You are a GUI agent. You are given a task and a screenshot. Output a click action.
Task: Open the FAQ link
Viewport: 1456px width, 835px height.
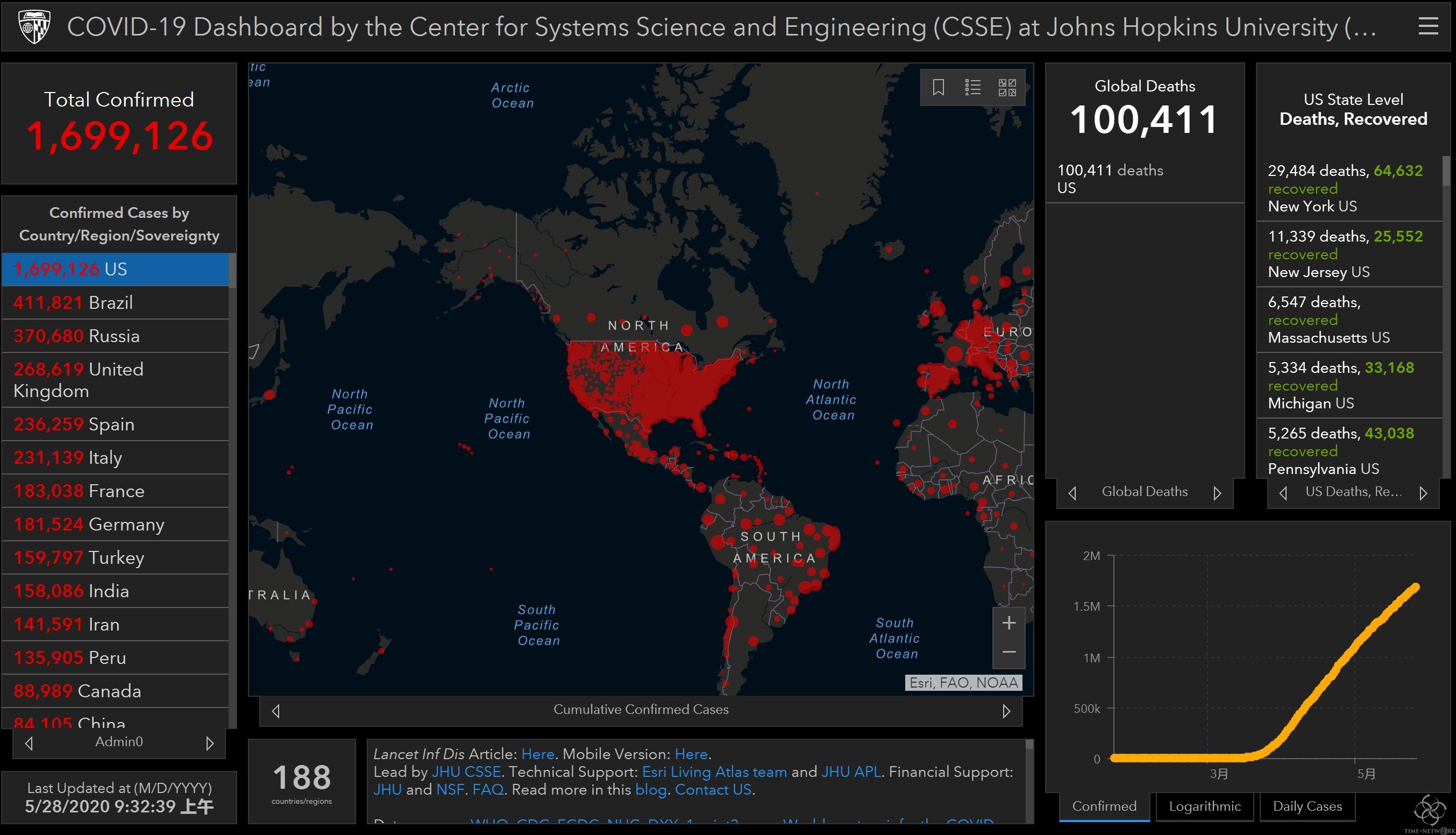pyautogui.click(x=488, y=790)
